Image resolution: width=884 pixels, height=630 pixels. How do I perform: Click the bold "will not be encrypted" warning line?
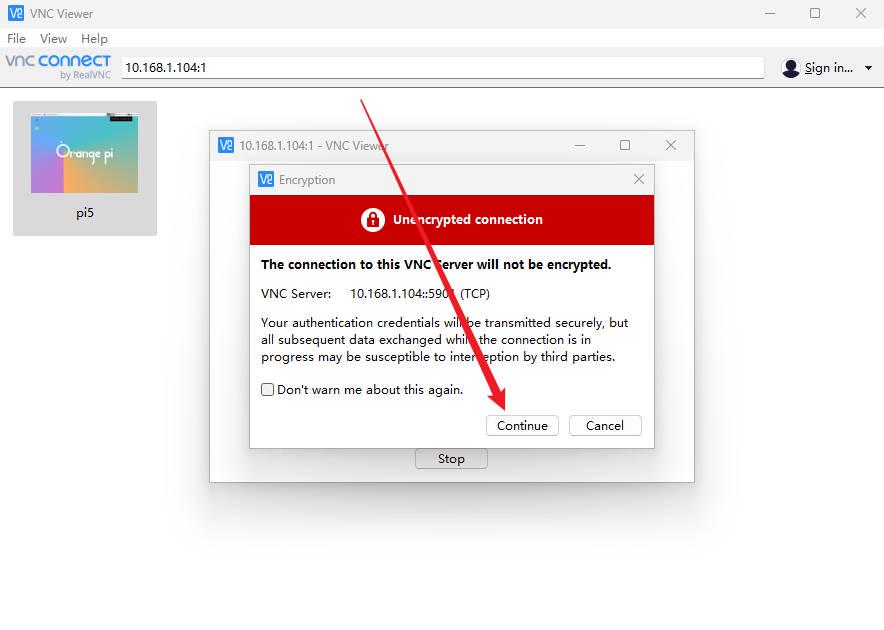[436, 265]
